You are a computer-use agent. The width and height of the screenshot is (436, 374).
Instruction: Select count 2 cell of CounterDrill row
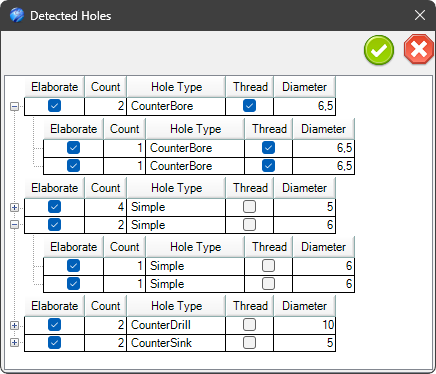click(105, 325)
